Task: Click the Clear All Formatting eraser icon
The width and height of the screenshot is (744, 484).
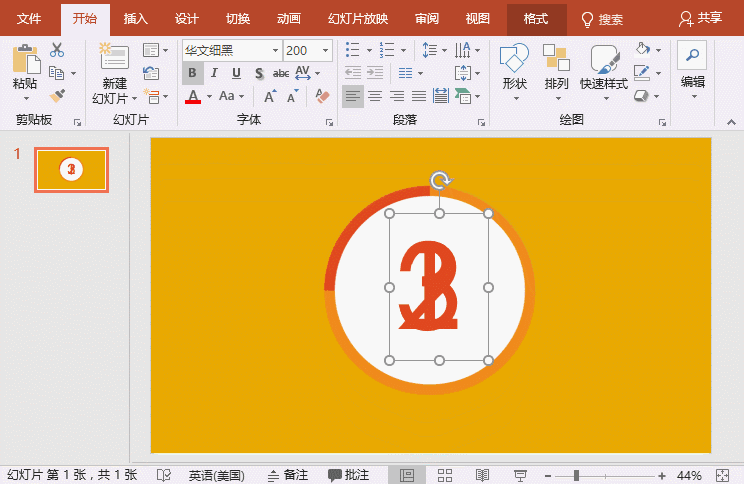Action: 322,96
